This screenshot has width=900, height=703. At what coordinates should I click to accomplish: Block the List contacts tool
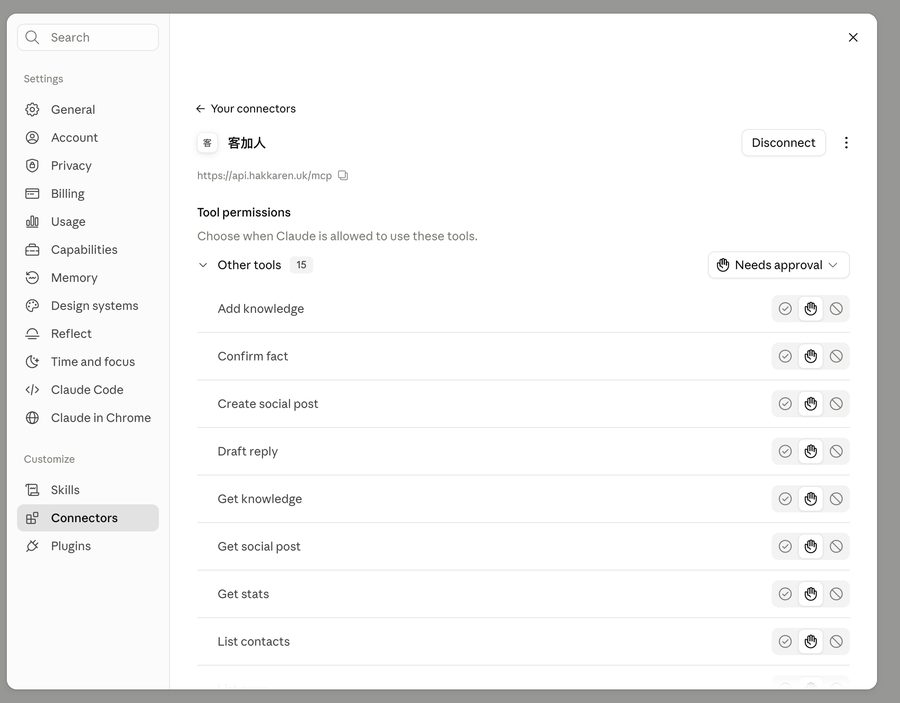[836, 642]
